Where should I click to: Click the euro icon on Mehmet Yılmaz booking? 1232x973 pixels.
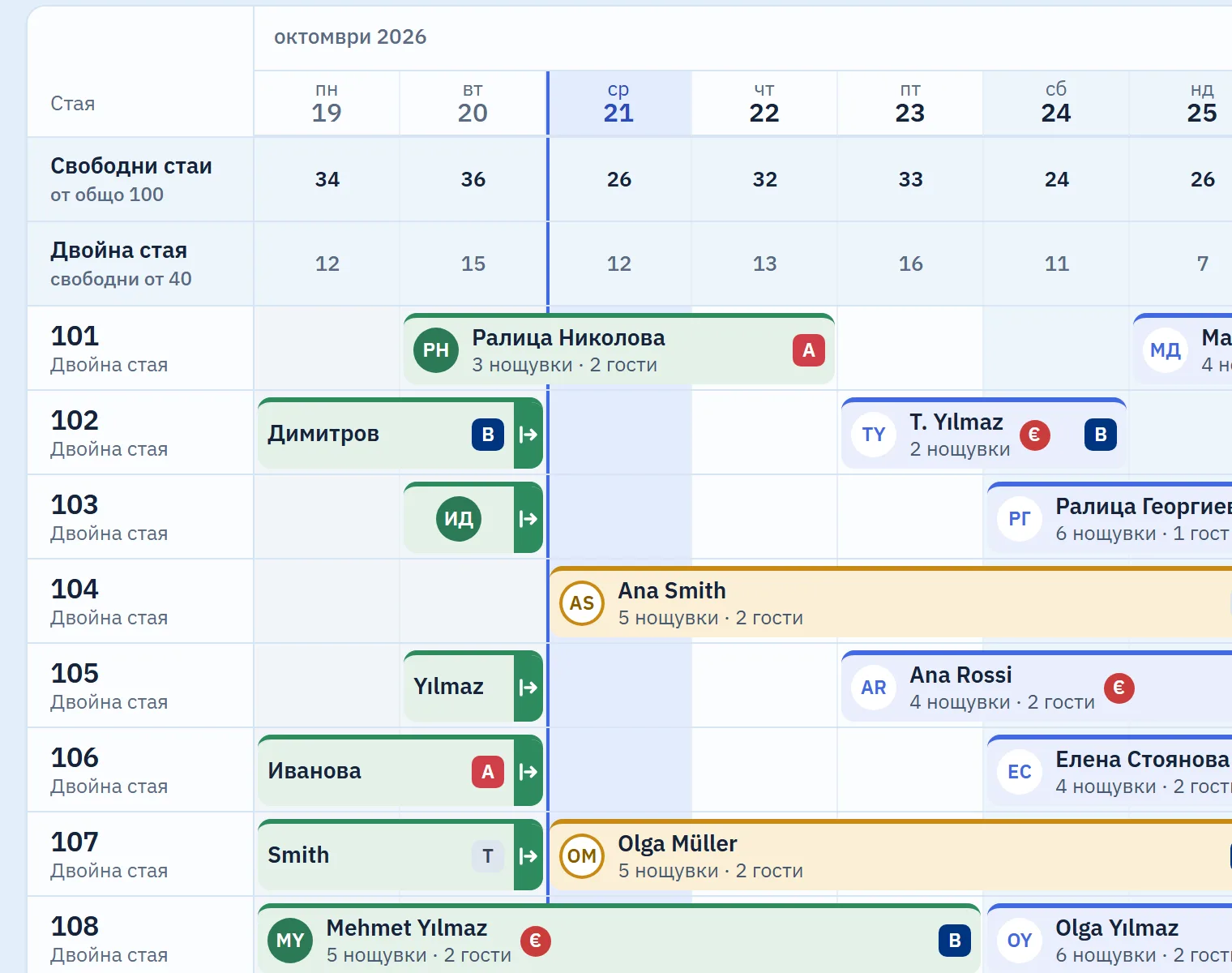(x=536, y=941)
